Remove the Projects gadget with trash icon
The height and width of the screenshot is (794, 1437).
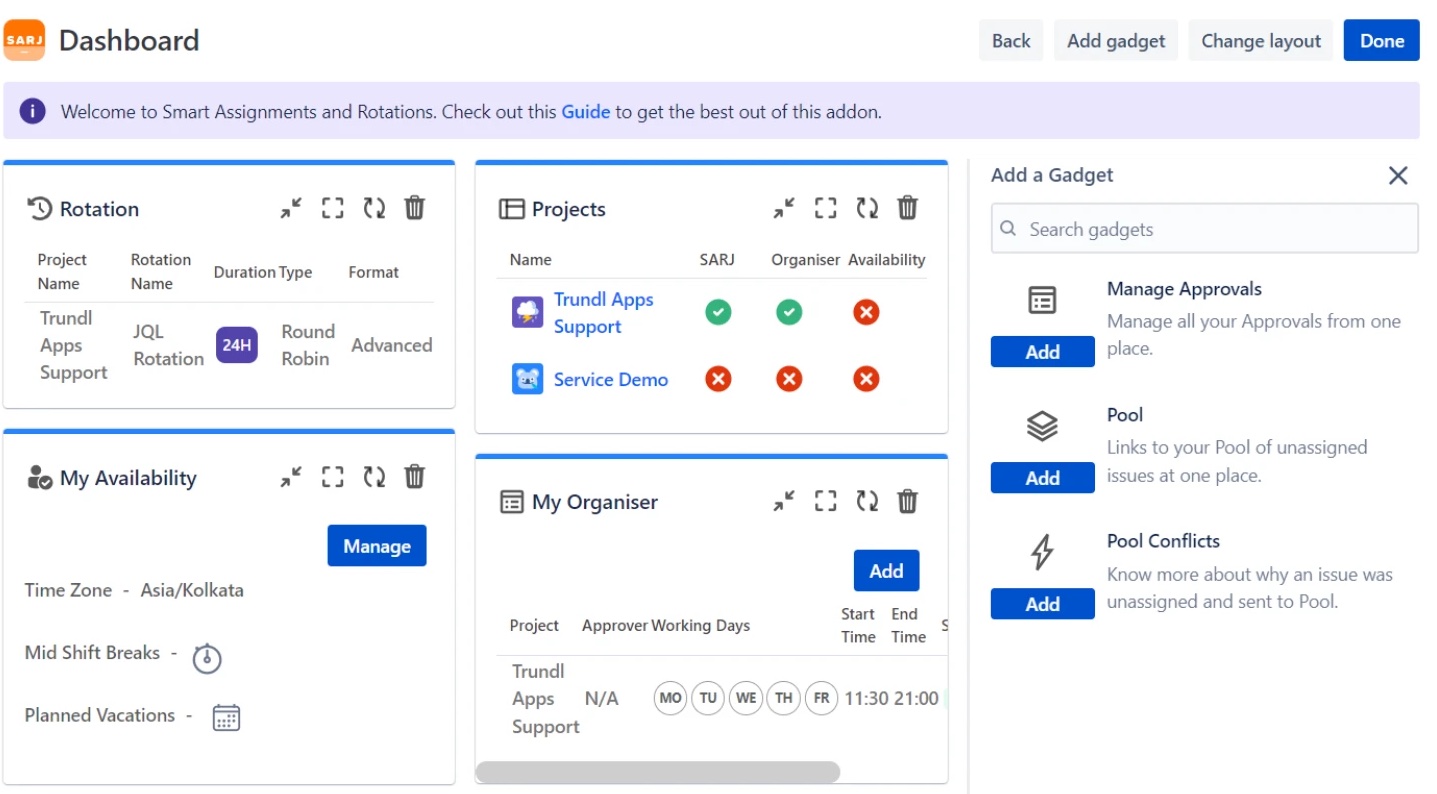pos(908,207)
